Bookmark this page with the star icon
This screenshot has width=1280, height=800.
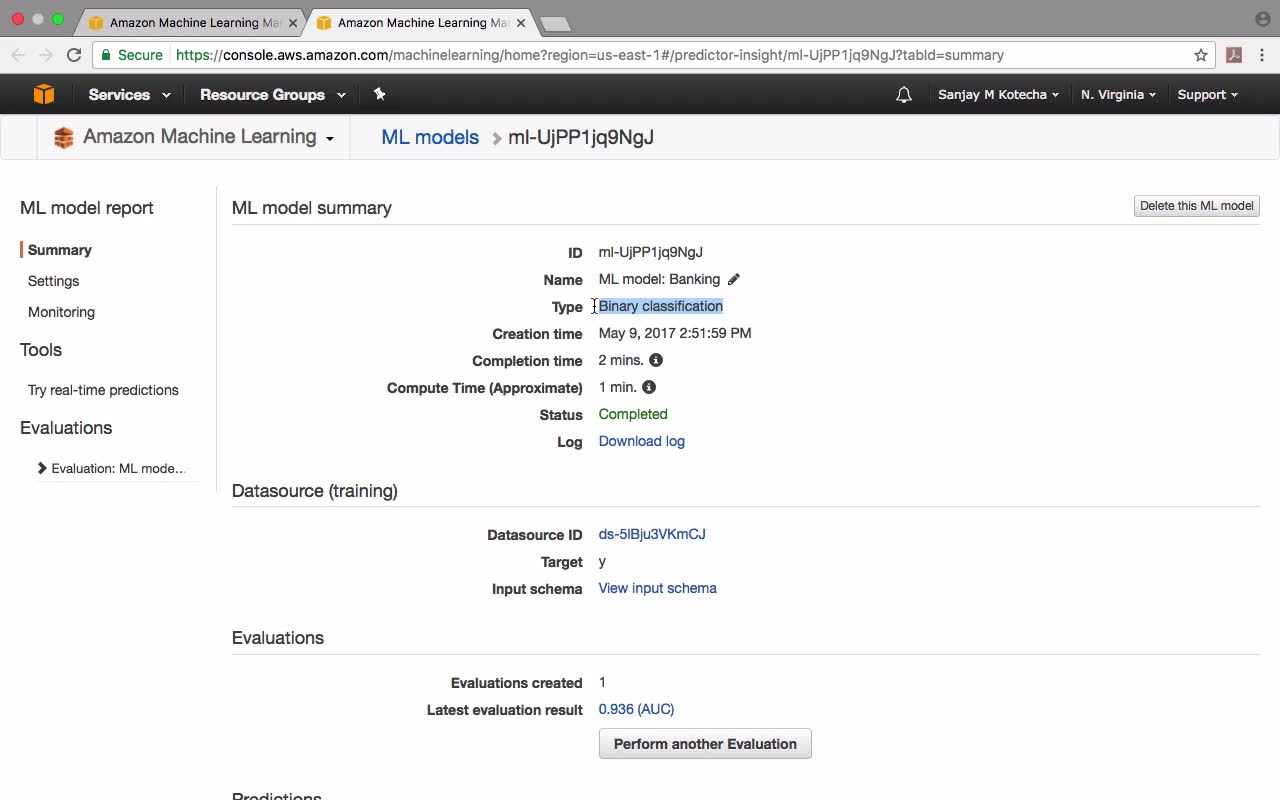(x=1201, y=55)
